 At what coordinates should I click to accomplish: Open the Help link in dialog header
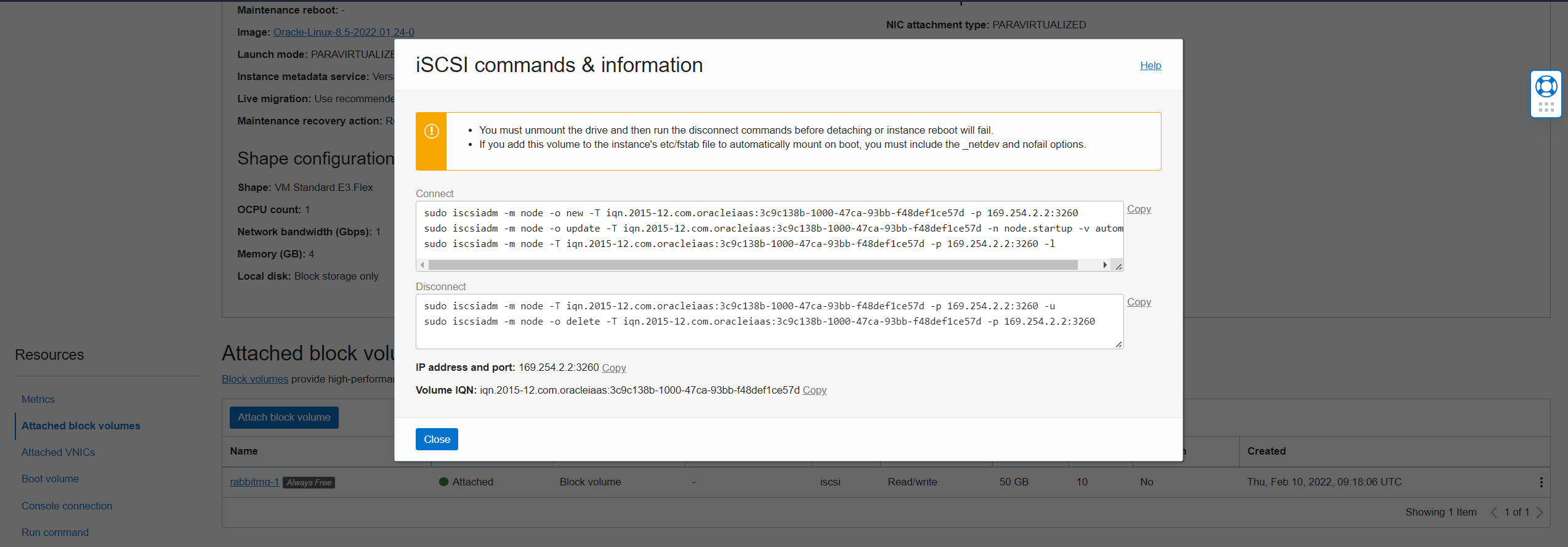point(1150,66)
